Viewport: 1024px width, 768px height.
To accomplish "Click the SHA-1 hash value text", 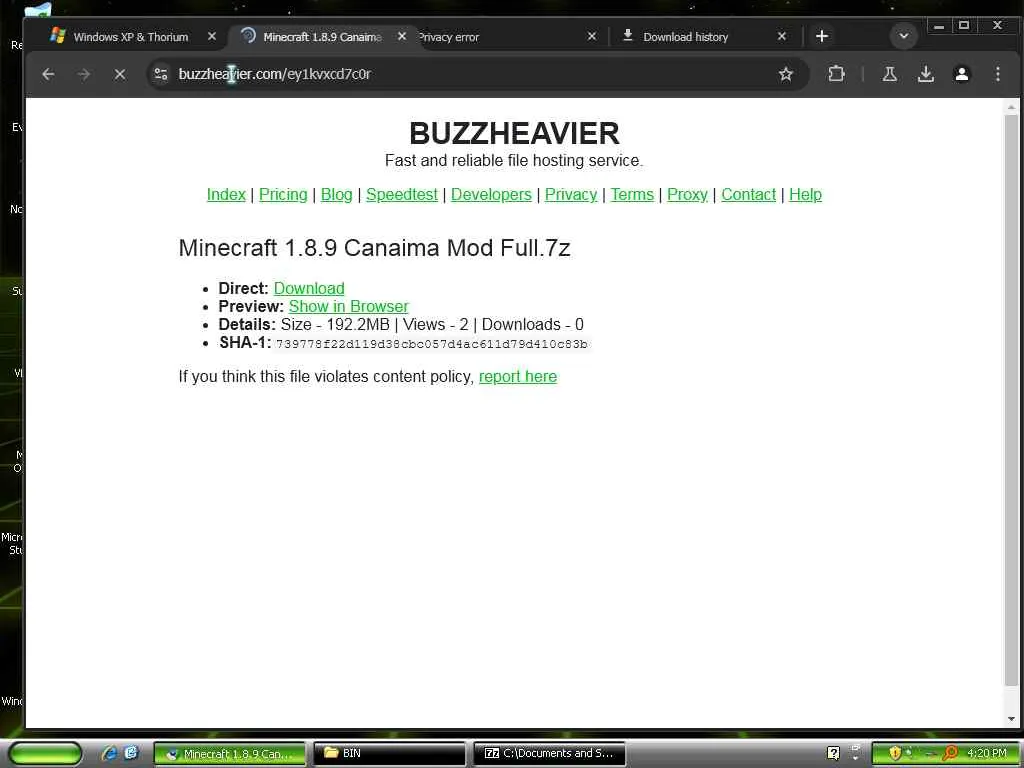I will pos(432,344).
